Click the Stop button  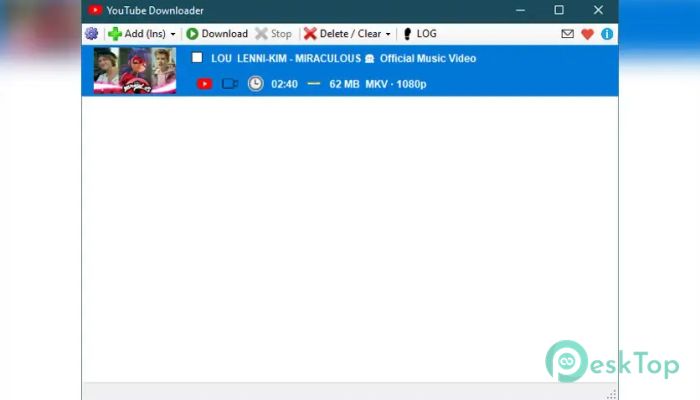click(x=273, y=34)
